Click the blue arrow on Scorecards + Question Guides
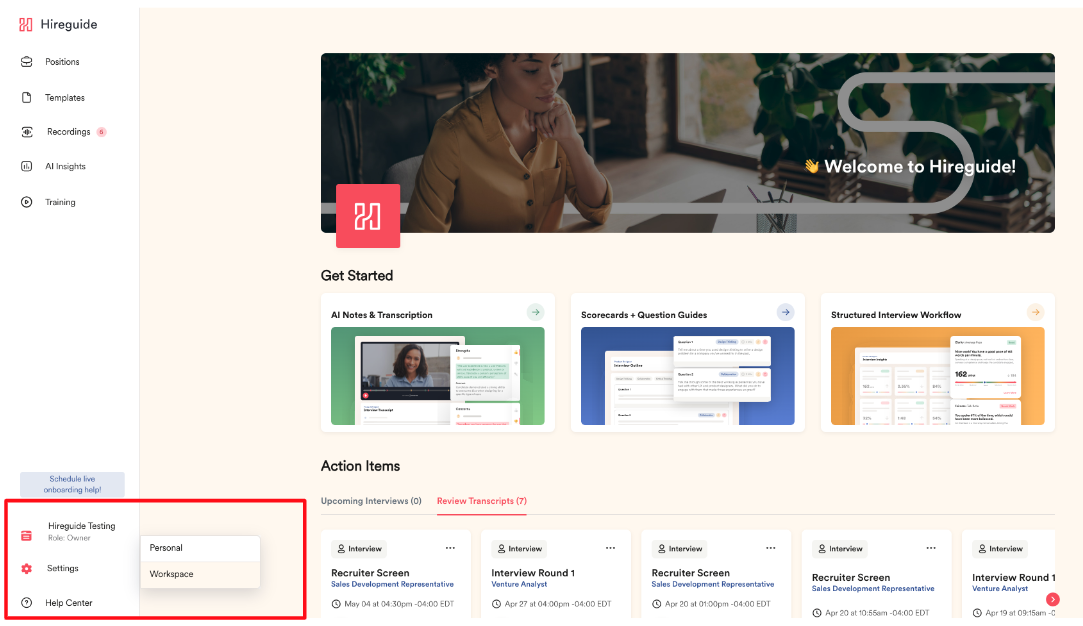This screenshot has height=626, width=1083. 785,312
